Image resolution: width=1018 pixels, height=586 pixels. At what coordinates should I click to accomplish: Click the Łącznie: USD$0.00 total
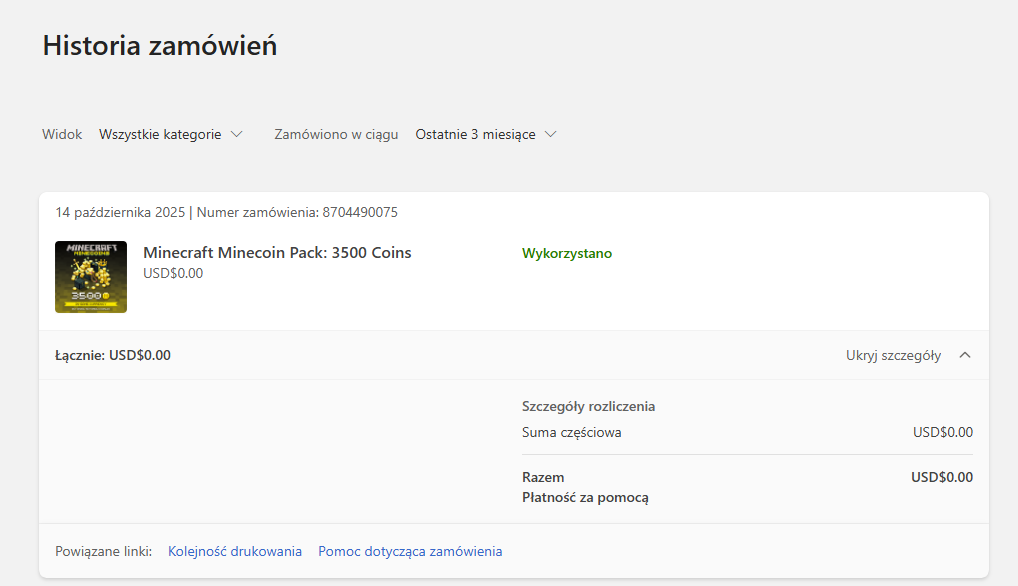pyautogui.click(x=113, y=355)
